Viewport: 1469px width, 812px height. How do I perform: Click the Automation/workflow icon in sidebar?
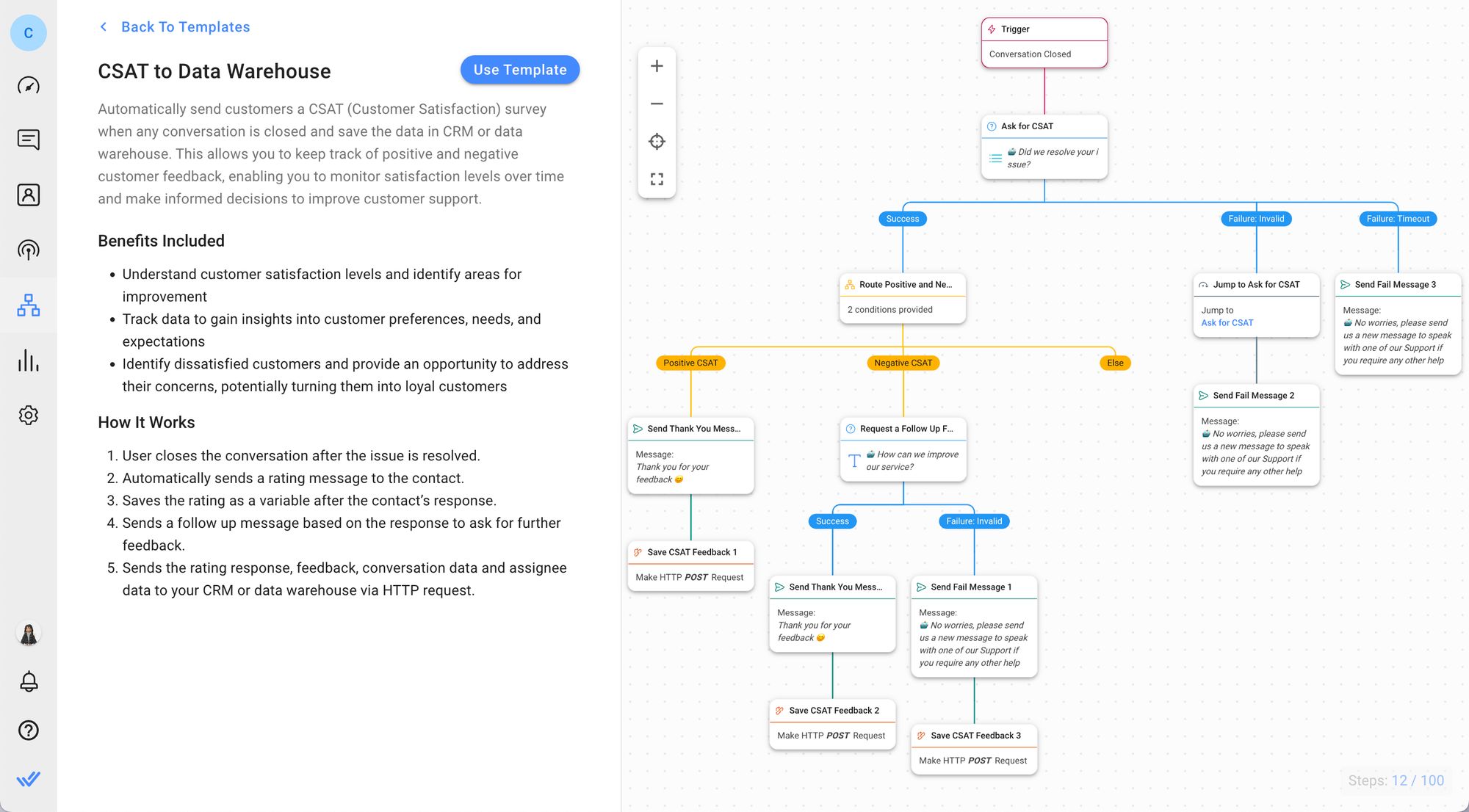[29, 305]
